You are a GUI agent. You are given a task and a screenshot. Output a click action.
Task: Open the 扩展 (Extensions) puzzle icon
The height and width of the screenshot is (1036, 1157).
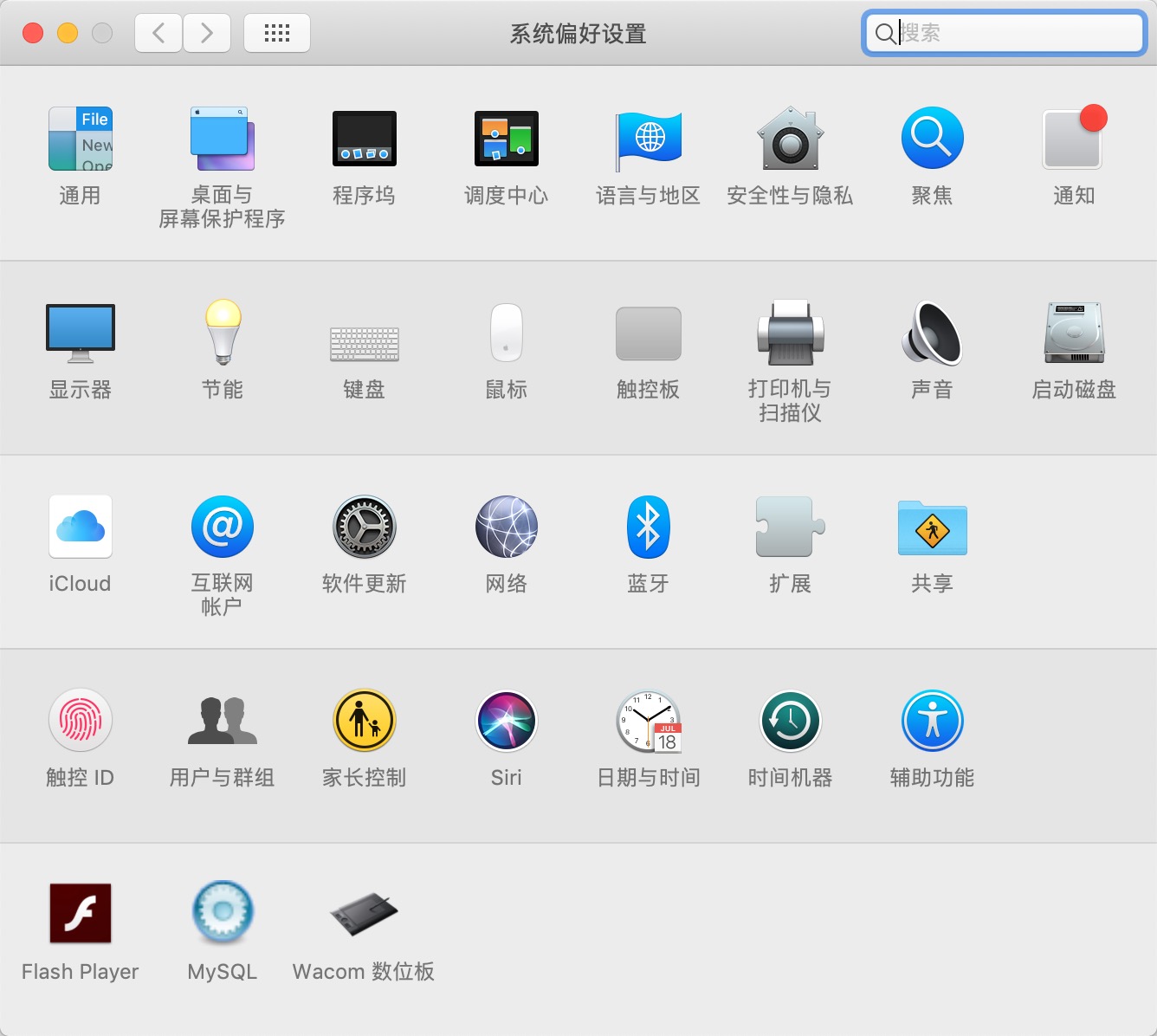[x=791, y=527]
